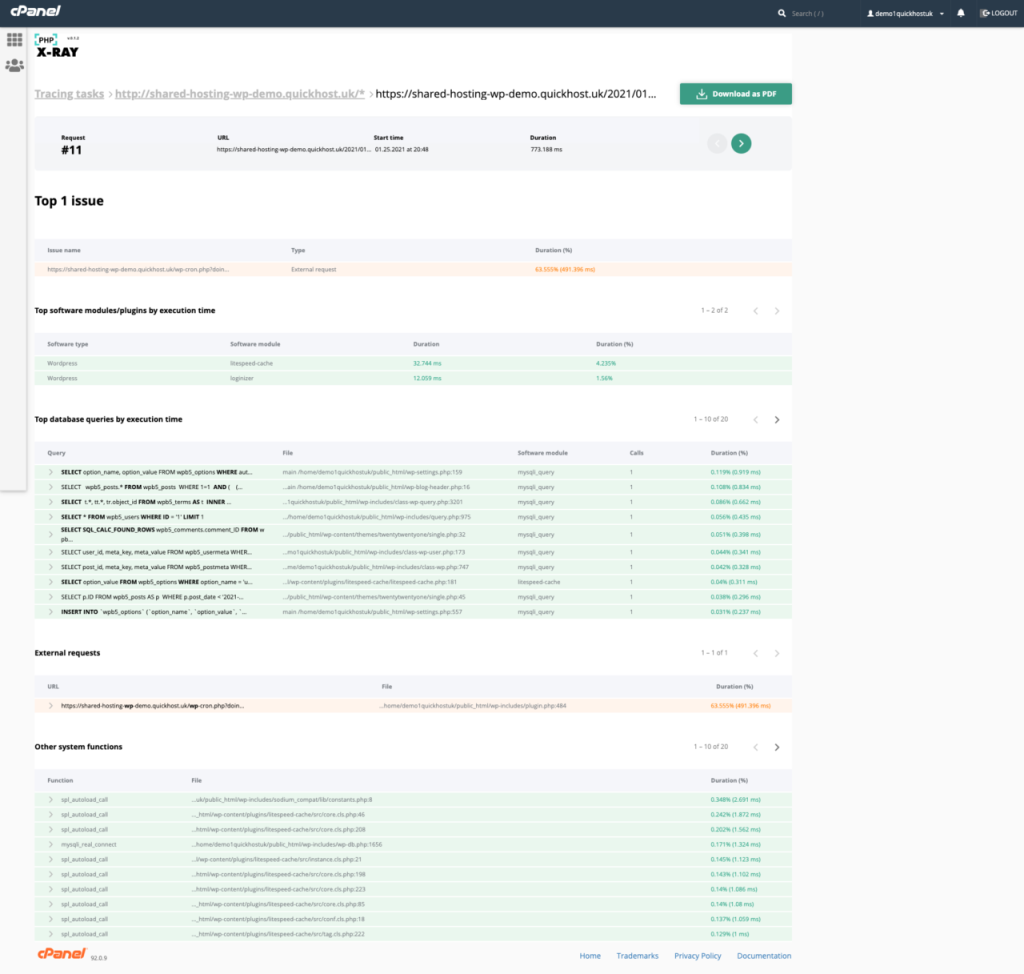Click the search magnifier icon
Image resolution: width=1024 pixels, height=974 pixels.
click(x=782, y=13)
